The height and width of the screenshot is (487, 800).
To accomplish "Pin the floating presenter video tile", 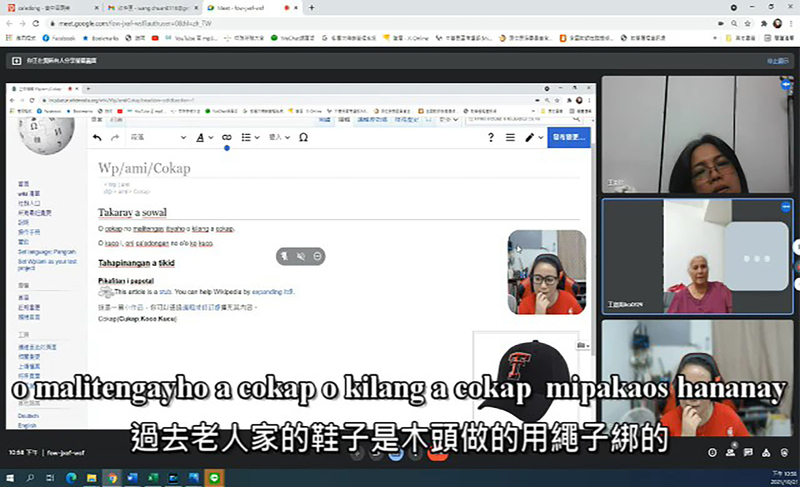I will coord(284,256).
